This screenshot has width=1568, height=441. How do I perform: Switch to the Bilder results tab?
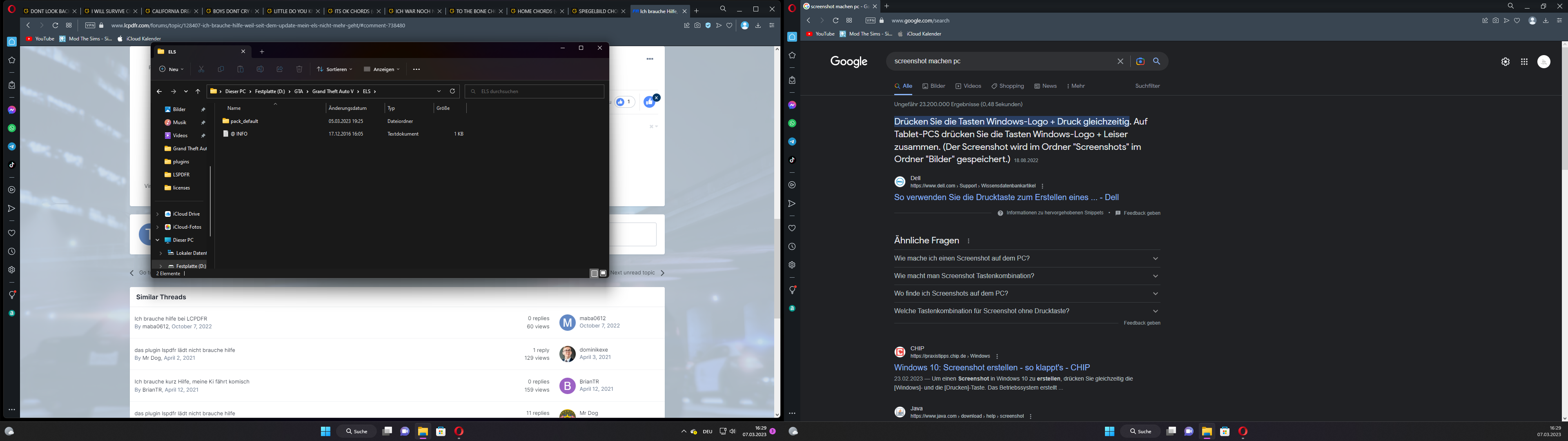point(934,86)
